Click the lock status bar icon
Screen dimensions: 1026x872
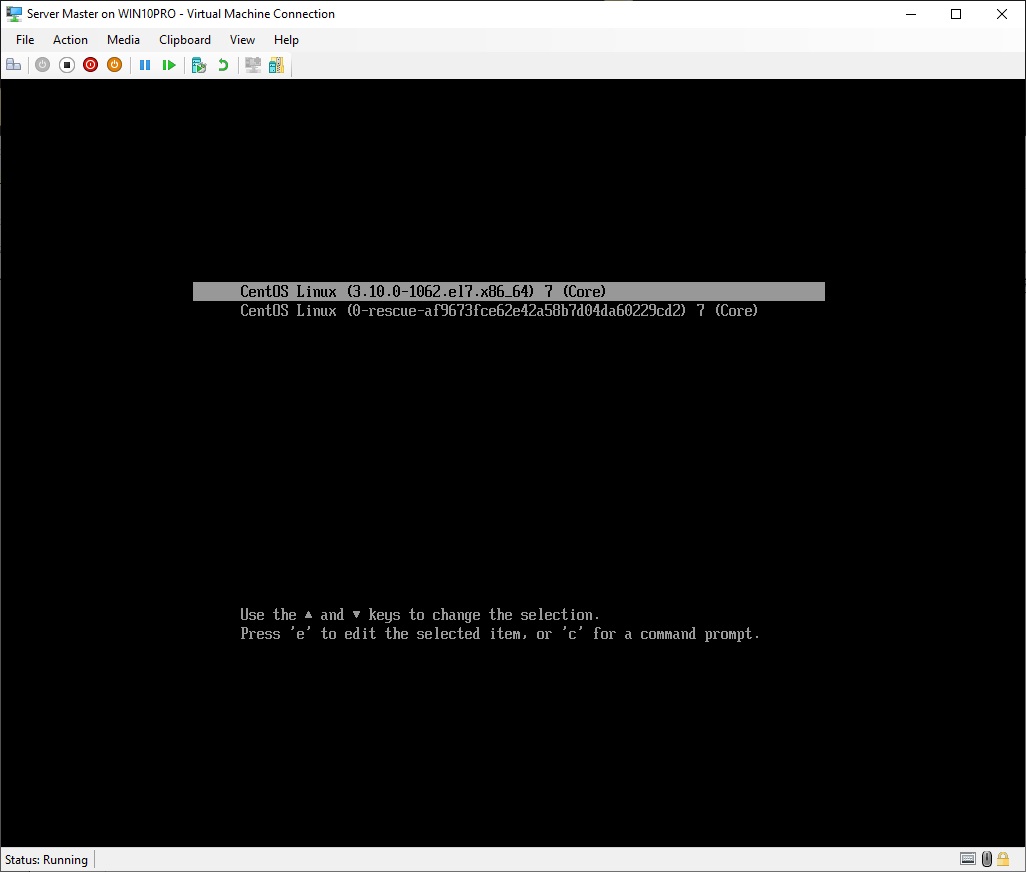pyautogui.click(x=1002, y=859)
